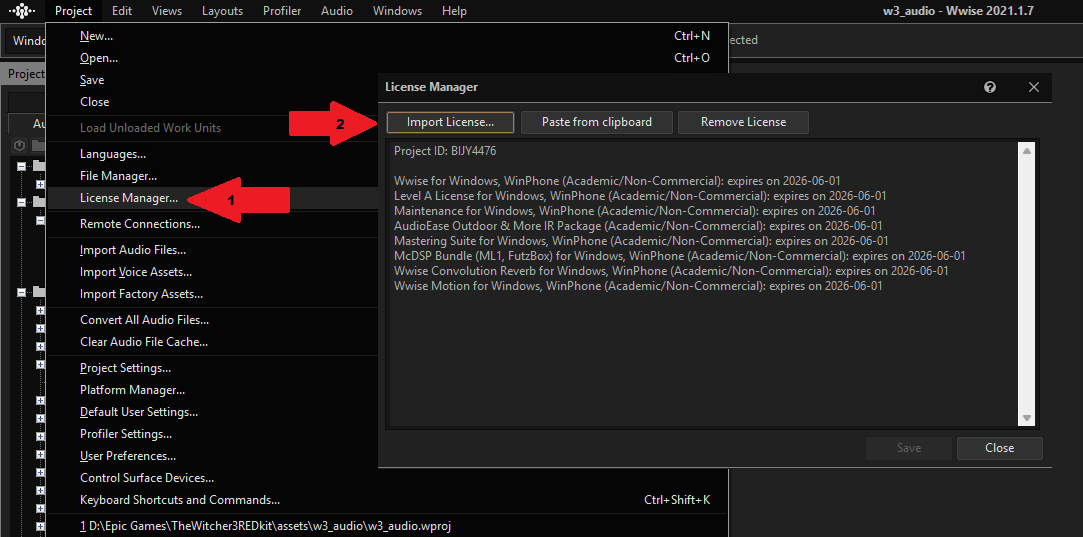This screenshot has height=537, width=1083.
Task: Open the Layouts menu
Action: 222,11
